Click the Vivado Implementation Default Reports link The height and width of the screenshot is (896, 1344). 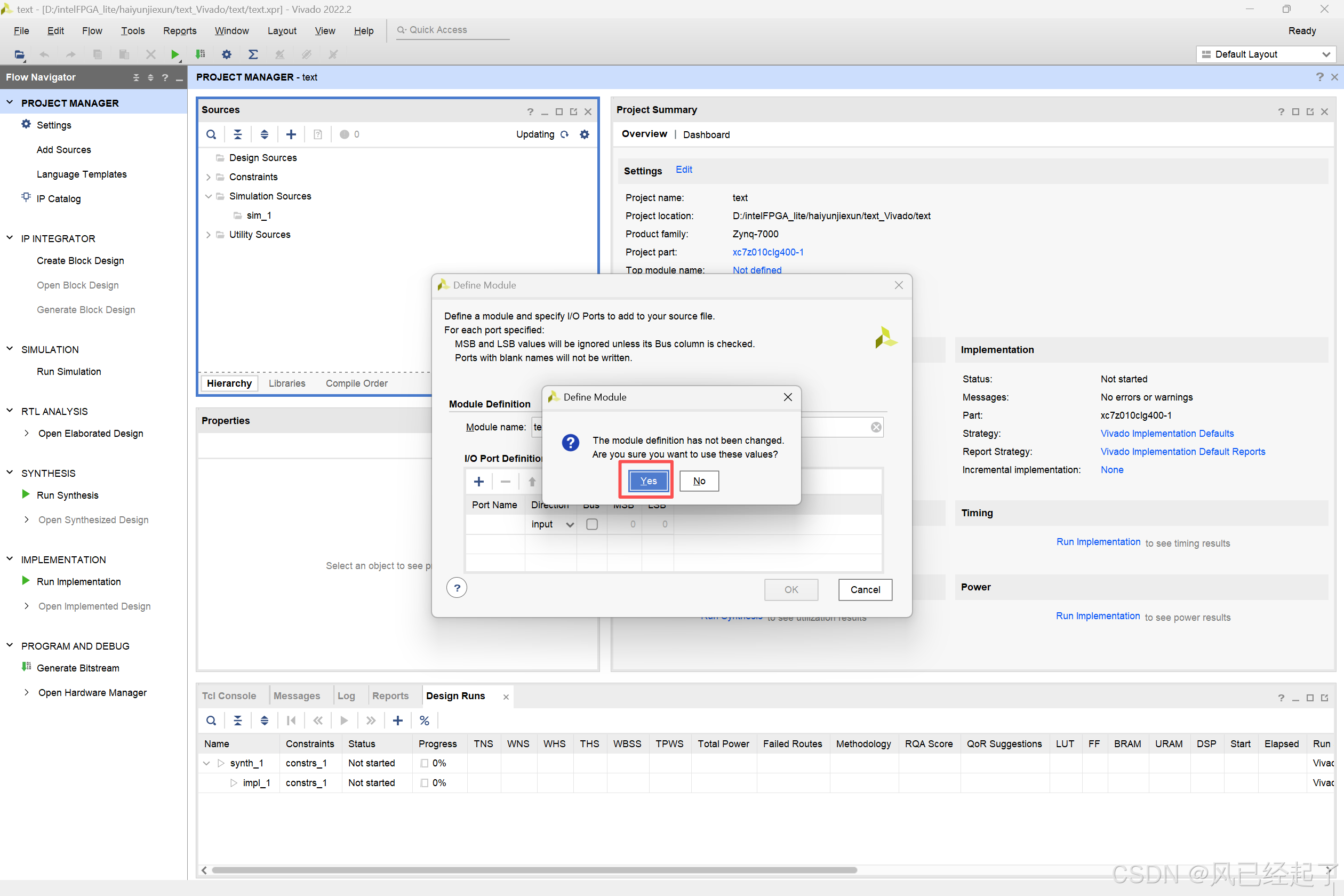coord(1182,451)
